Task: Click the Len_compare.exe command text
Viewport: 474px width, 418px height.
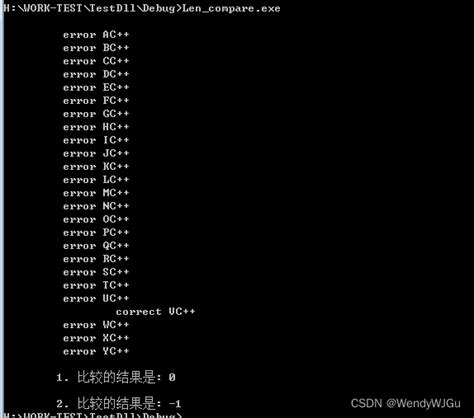Action: [231, 8]
